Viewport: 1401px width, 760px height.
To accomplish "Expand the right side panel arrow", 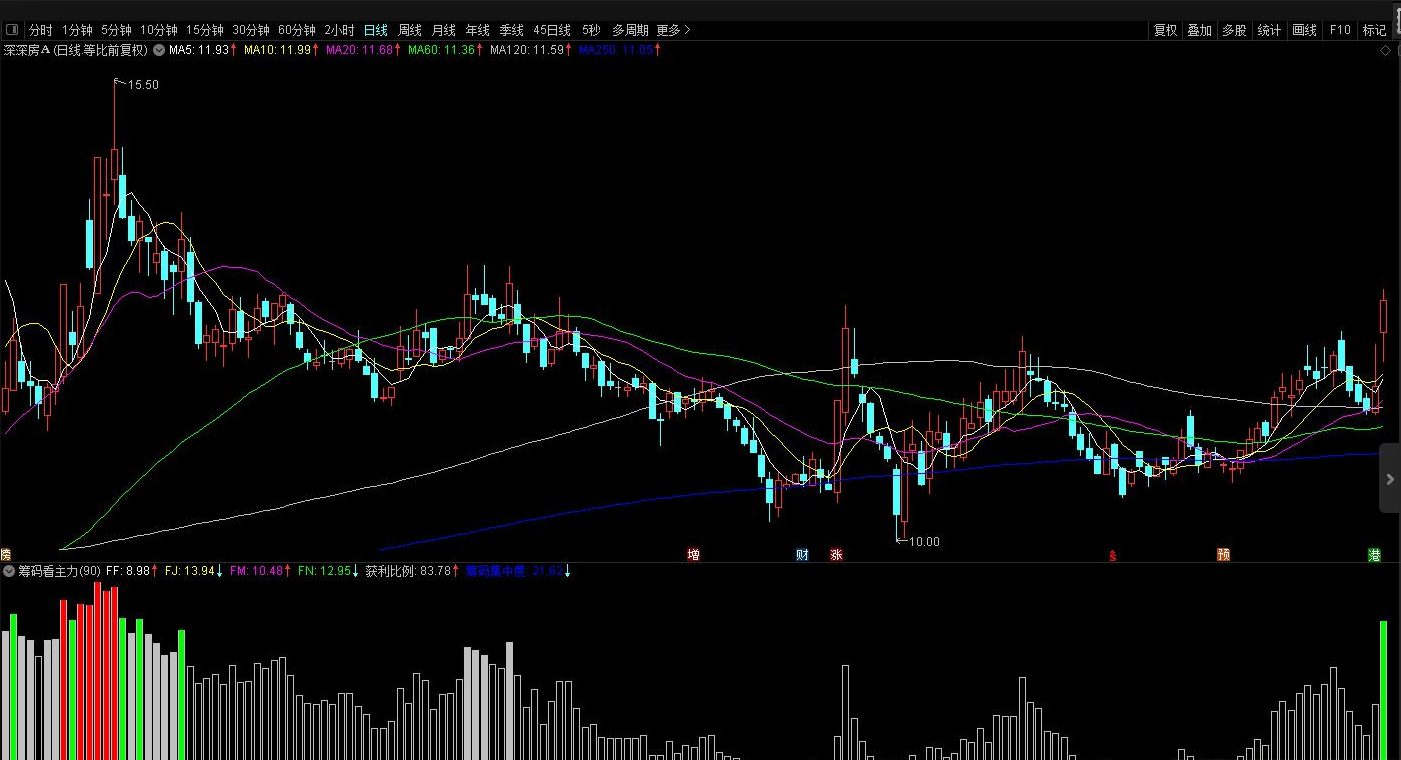I will click(1389, 479).
